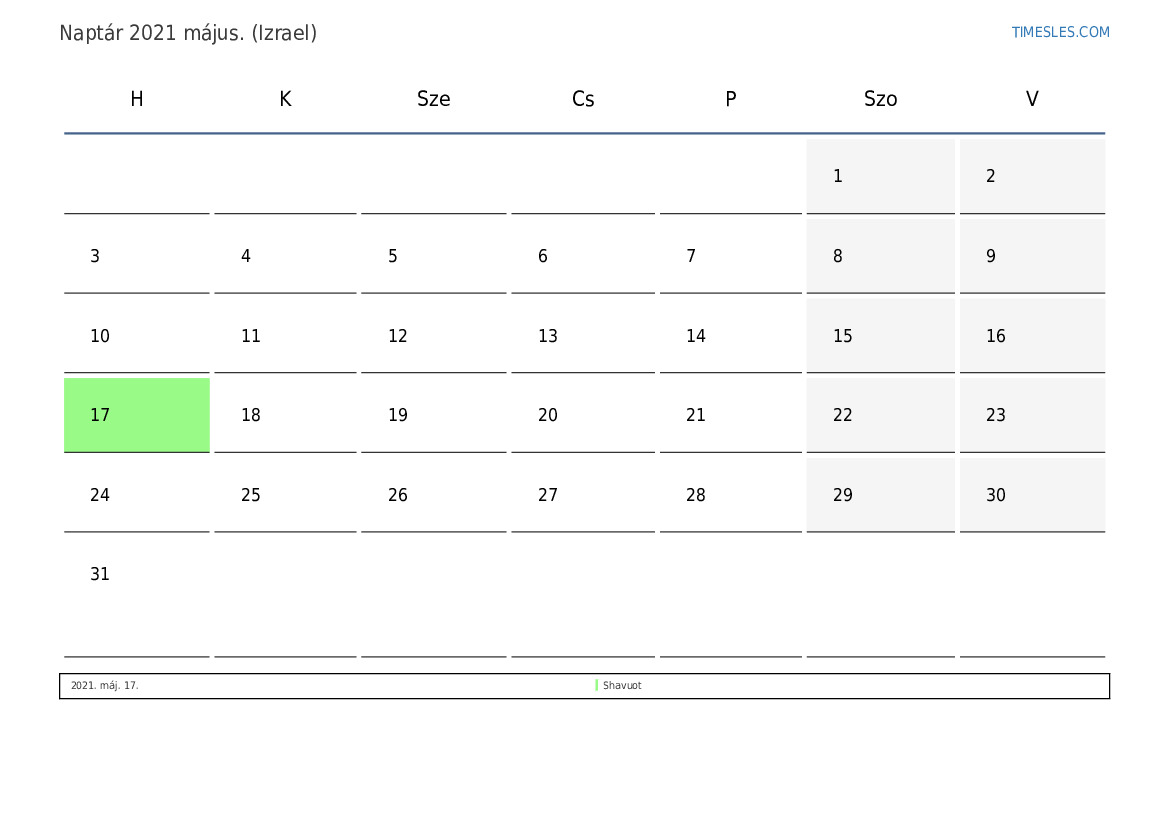Click the Shavuot holiday legend entry
The image size is (1169, 827).
622,685
